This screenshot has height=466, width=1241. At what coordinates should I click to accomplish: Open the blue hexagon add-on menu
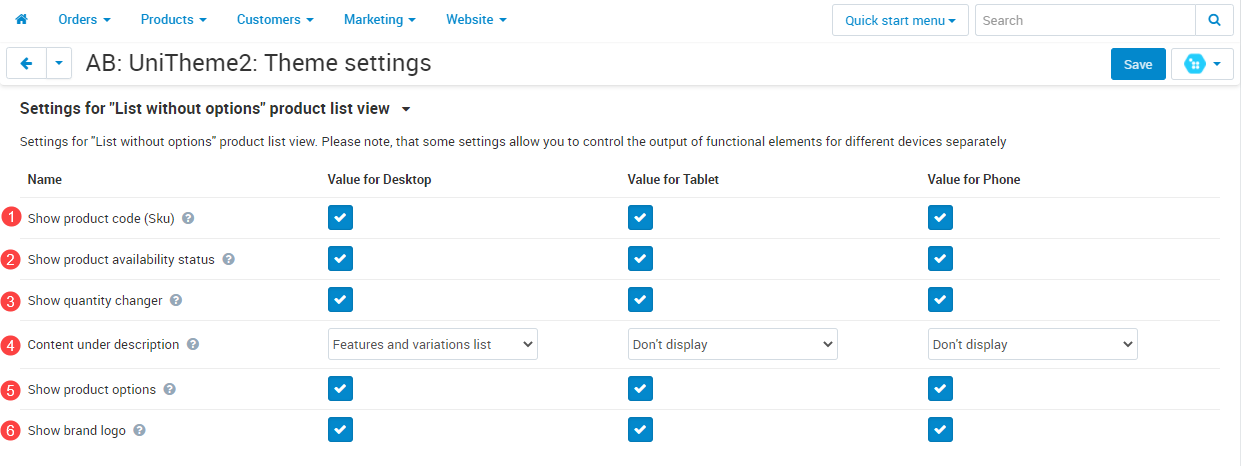click(x=1202, y=64)
